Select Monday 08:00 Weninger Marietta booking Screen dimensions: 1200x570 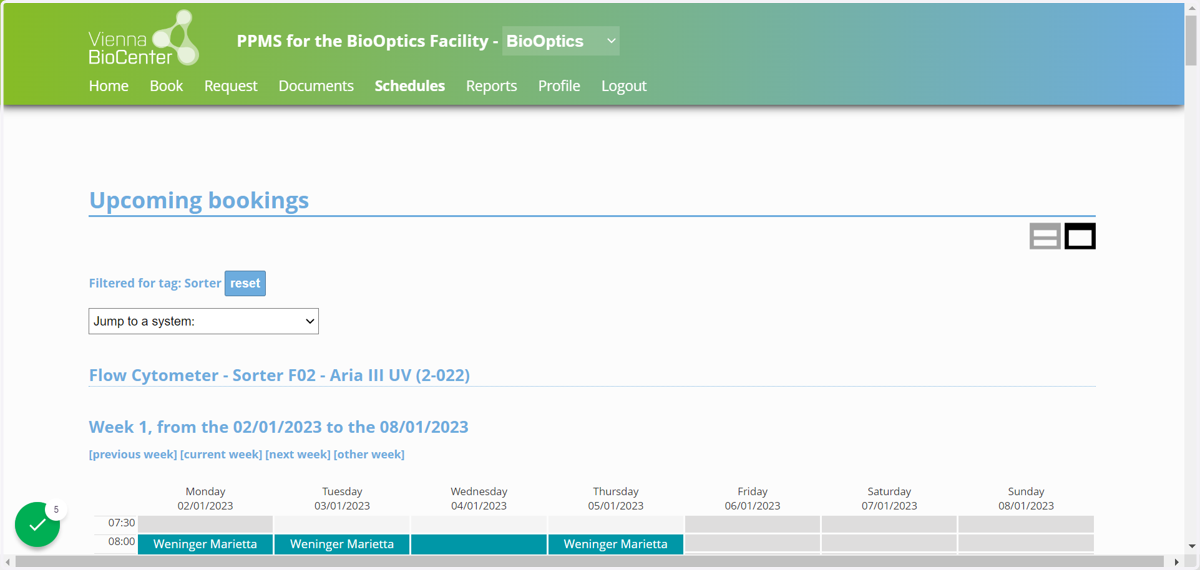tap(205, 544)
